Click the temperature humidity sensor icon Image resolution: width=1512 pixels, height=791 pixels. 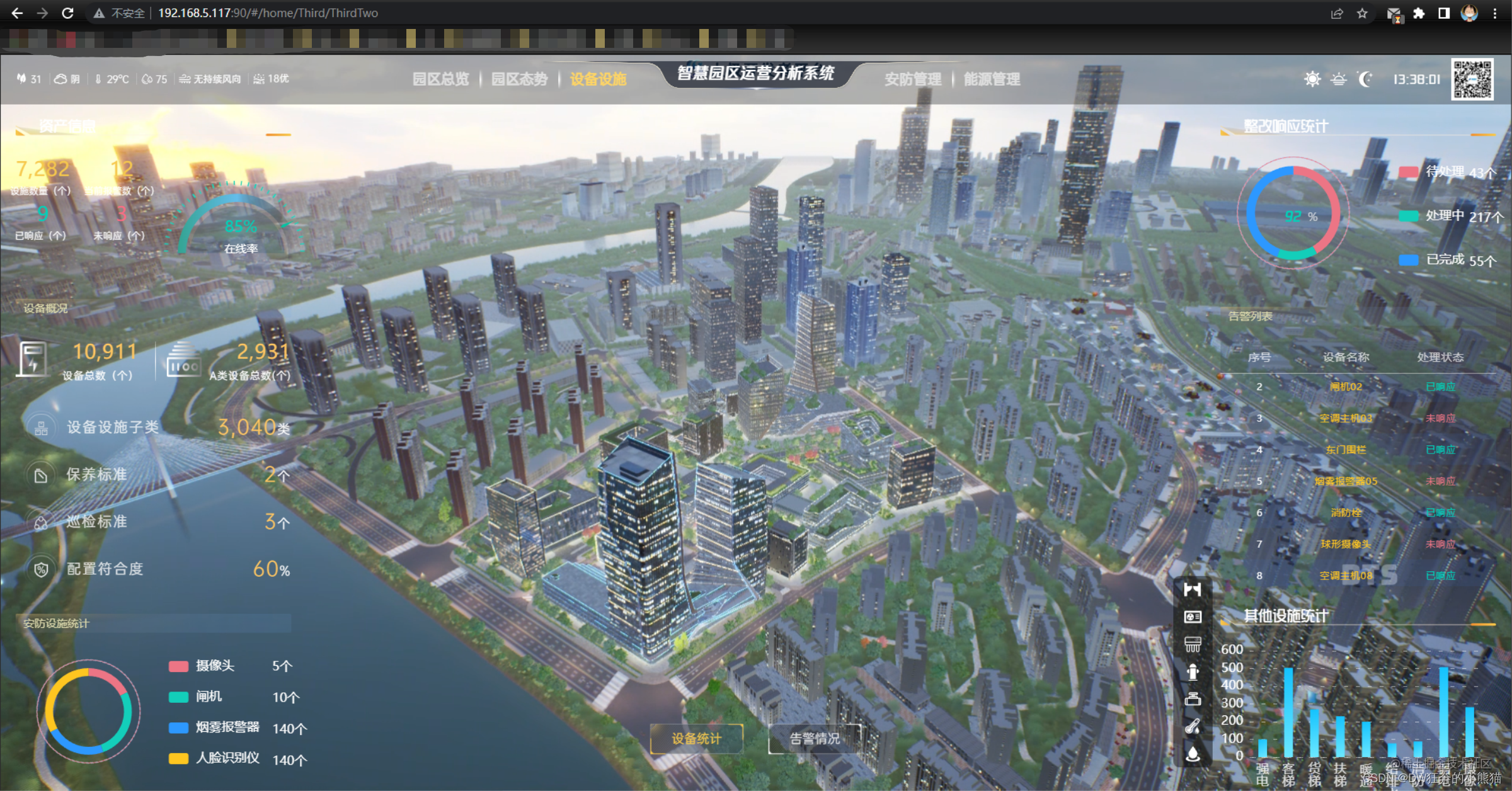pyautogui.click(x=1192, y=727)
